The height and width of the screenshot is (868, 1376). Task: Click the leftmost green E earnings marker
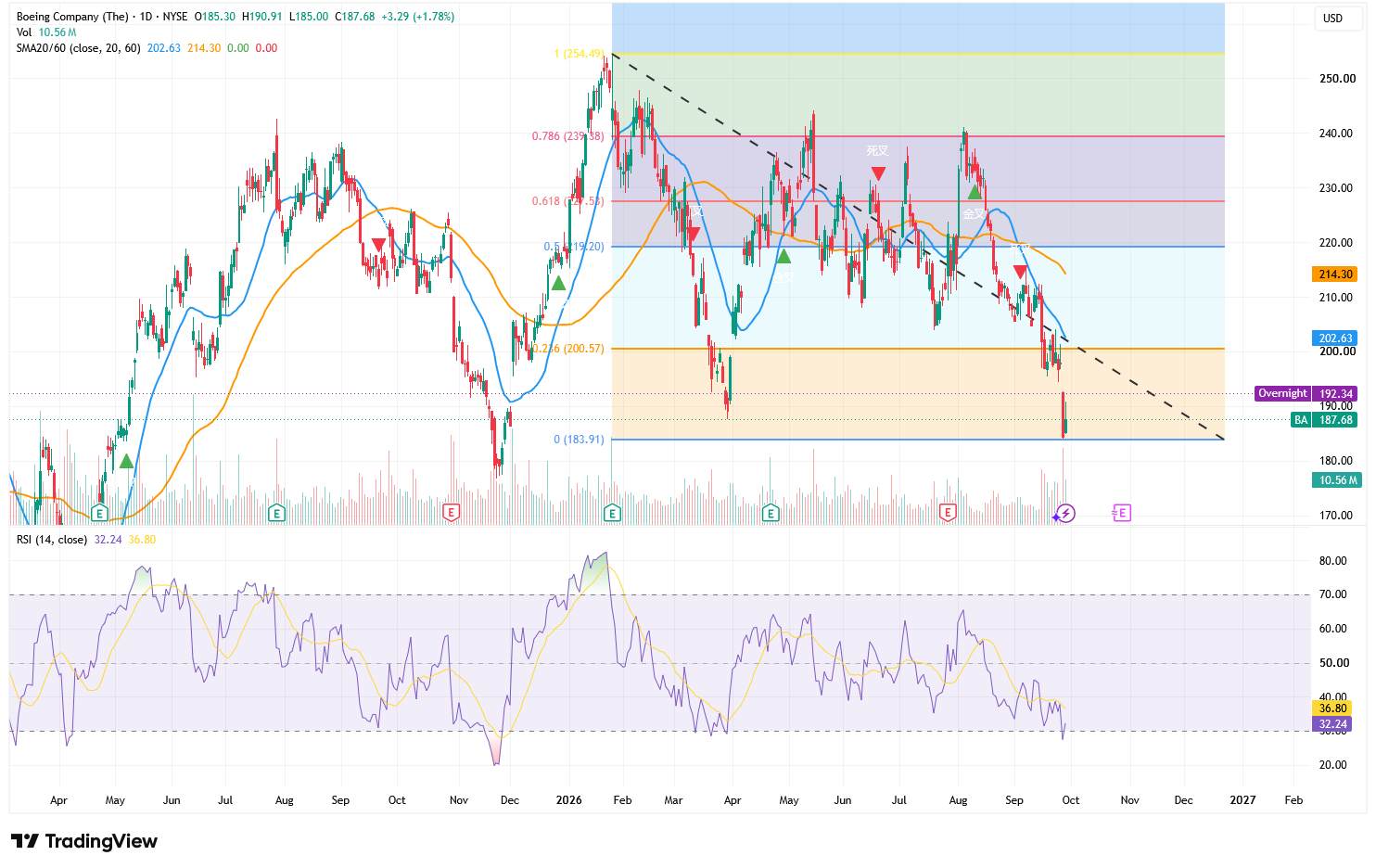(x=99, y=513)
